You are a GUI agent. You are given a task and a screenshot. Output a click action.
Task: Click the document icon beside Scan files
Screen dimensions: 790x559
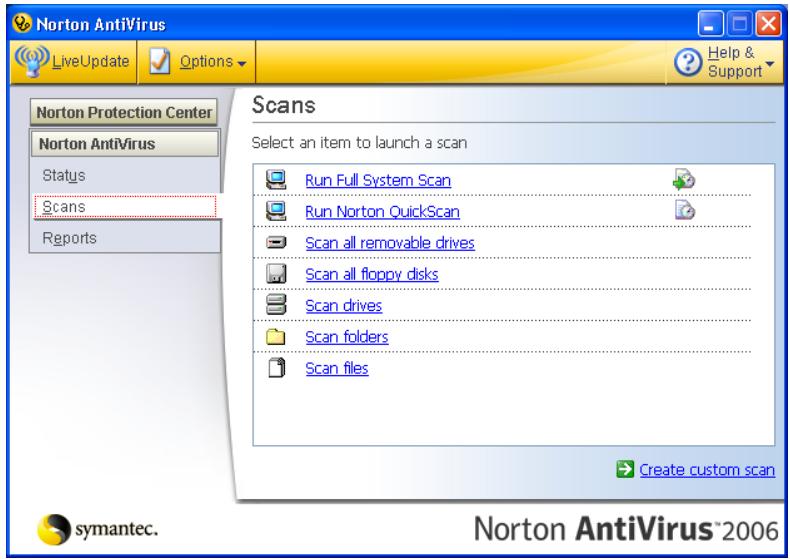[x=277, y=368]
